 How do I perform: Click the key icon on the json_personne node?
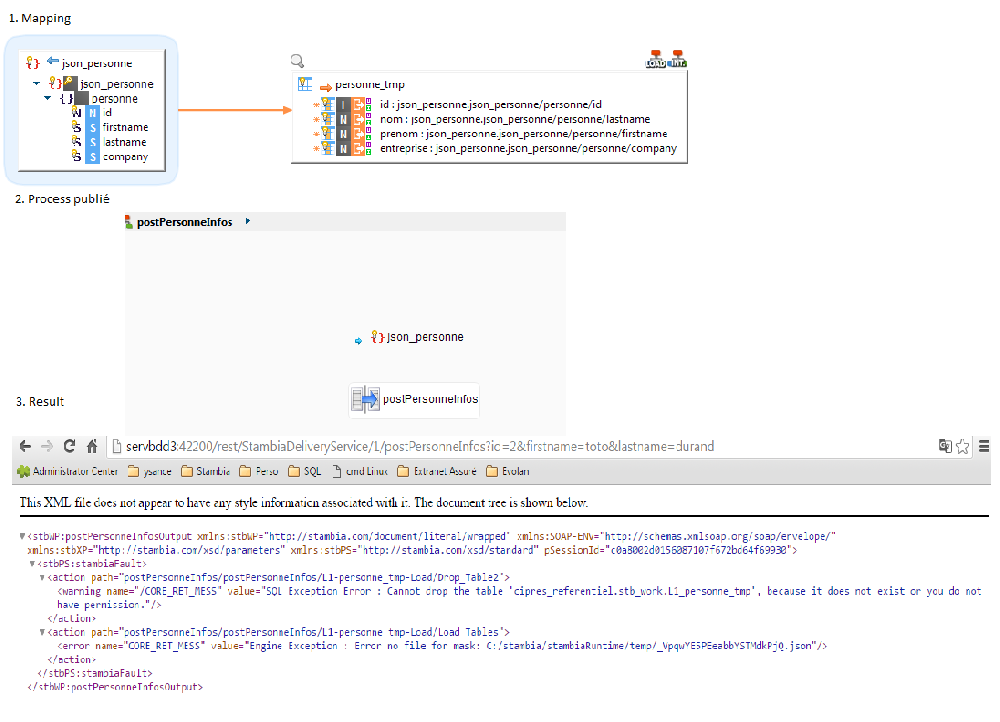point(68,83)
